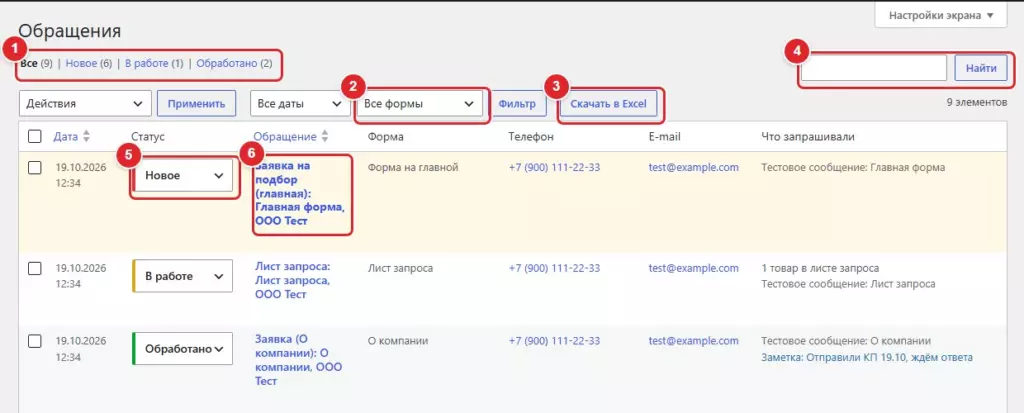Click sort arrows next to Обращение
This screenshot has width=1024, height=413.
pyautogui.click(x=325, y=137)
